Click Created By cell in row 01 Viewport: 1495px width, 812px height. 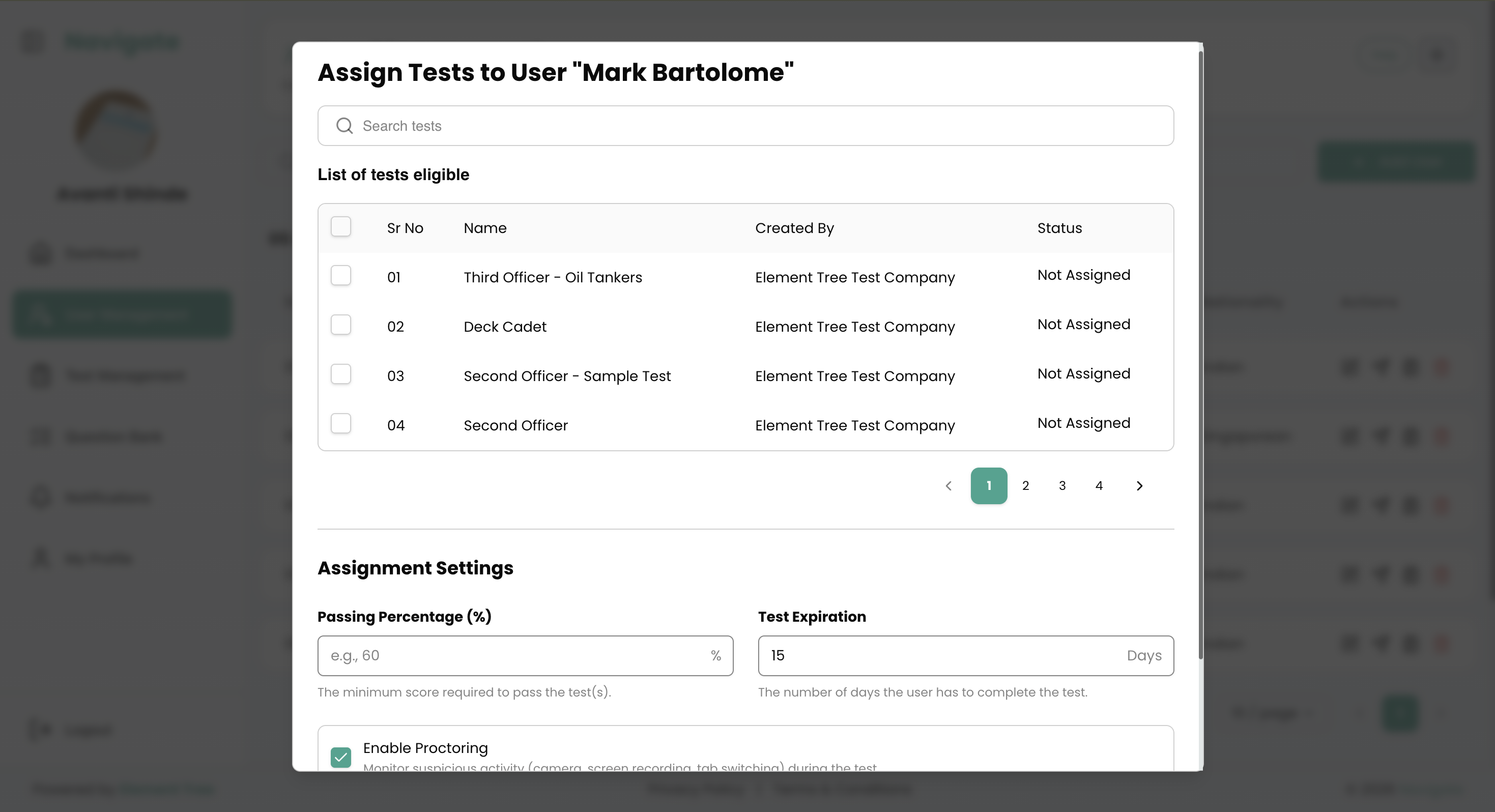coord(855,277)
